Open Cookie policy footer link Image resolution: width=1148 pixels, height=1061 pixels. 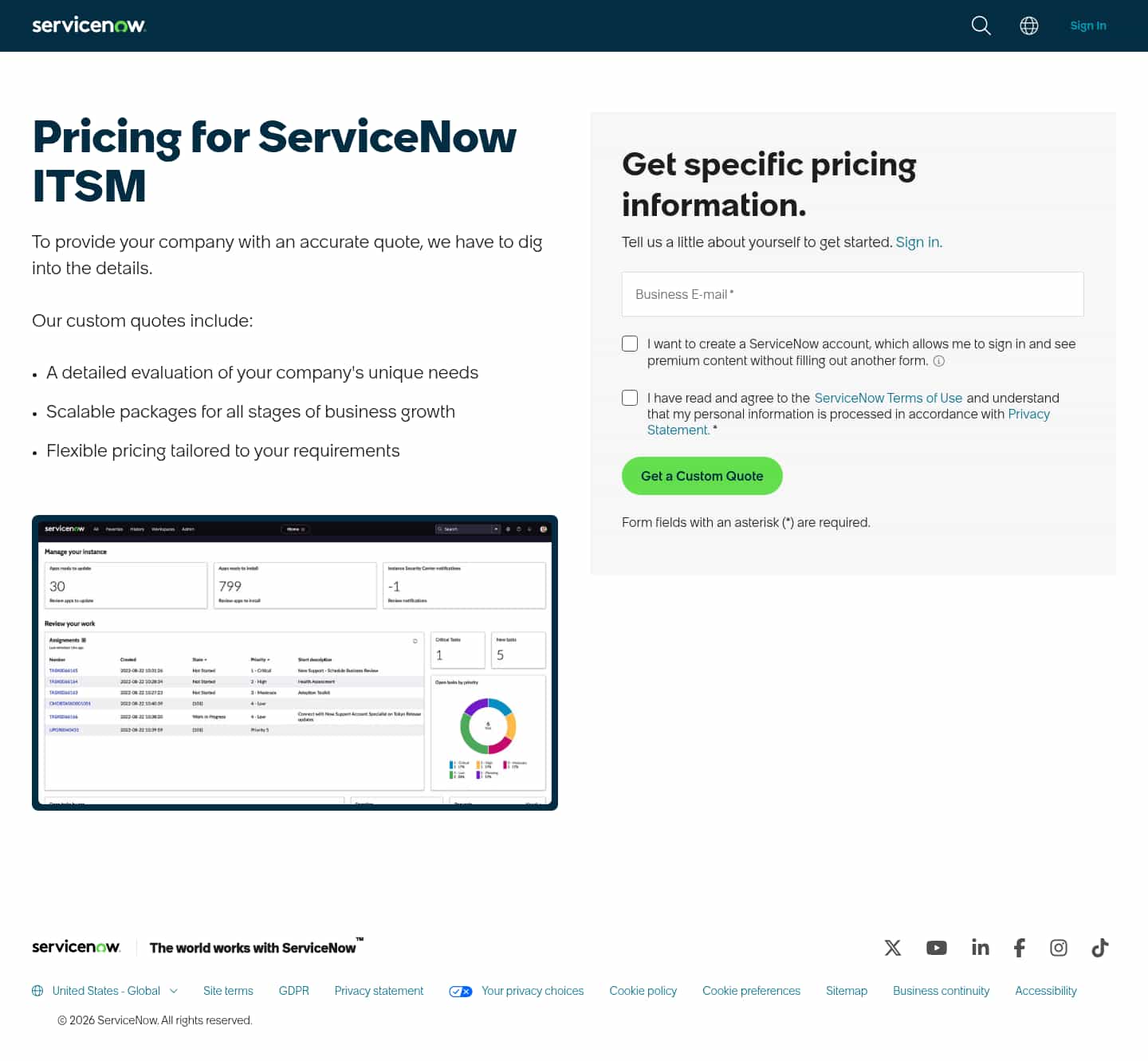click(x=643, y=991)
